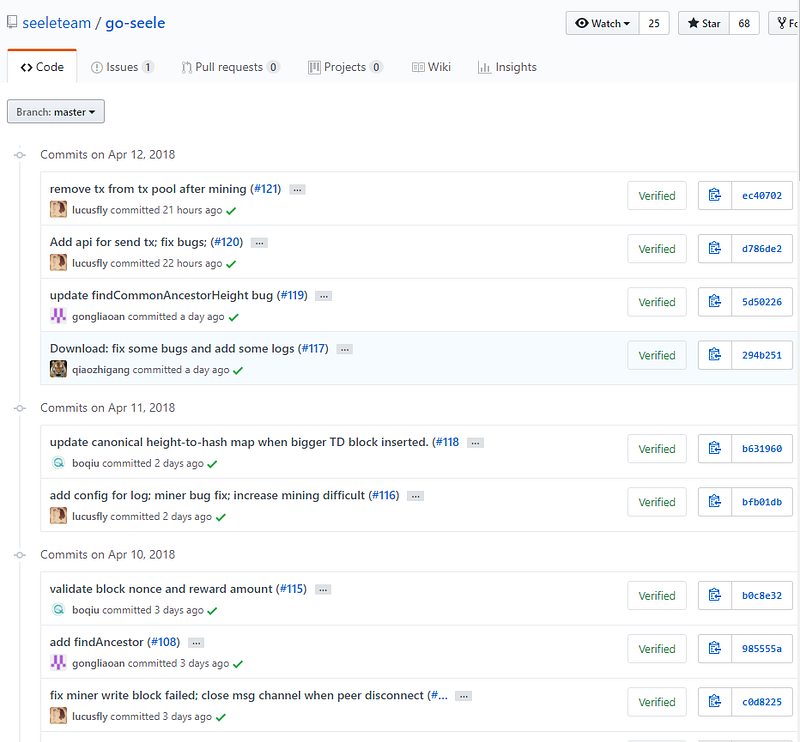This screenshot has width=800, height=742.
Task: Open the go-seele repository link
Action: point(135,23)
